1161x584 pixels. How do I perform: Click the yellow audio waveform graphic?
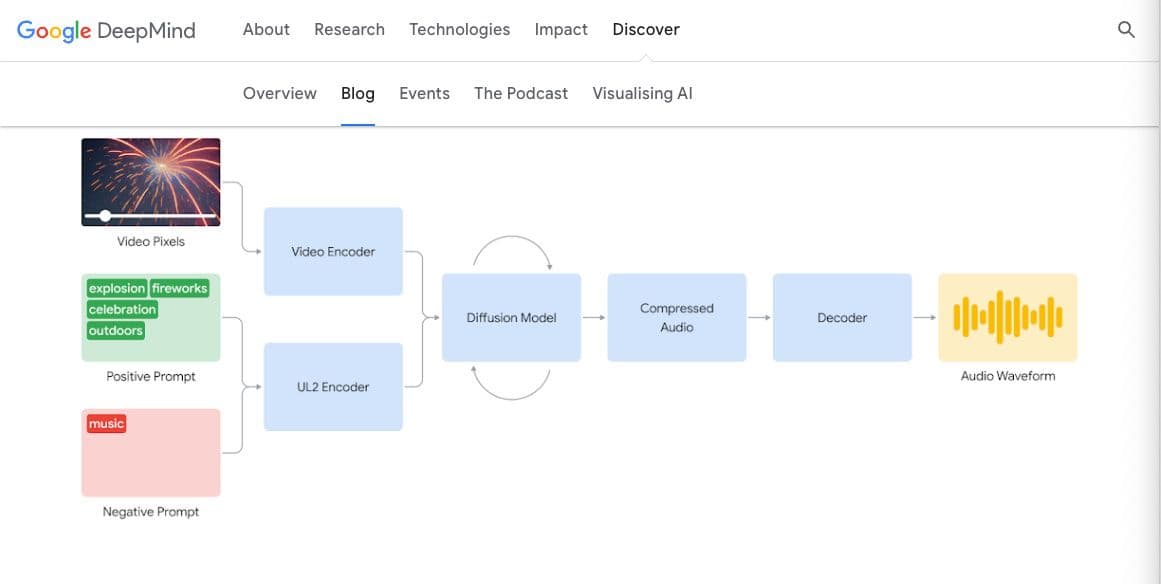pyautogui.click(x=1007, y=317)
